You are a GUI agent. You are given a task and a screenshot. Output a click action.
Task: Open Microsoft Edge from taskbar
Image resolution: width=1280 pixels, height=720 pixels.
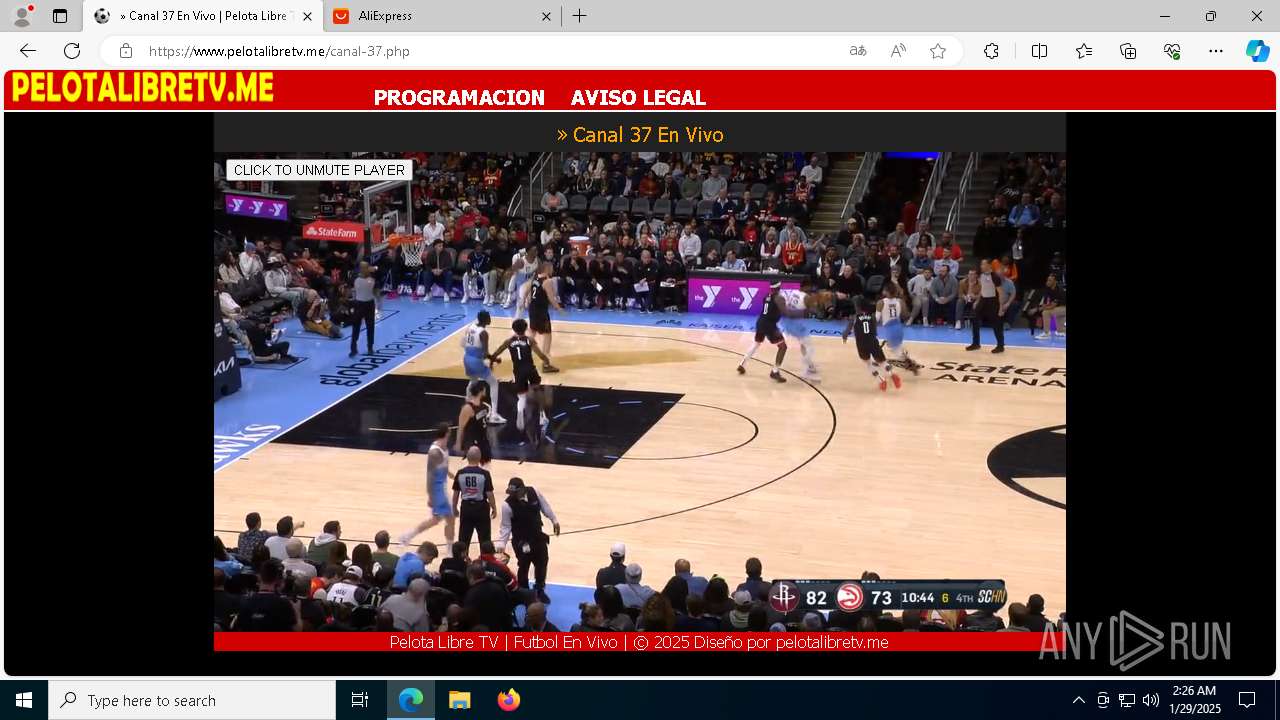pos(411,700)
